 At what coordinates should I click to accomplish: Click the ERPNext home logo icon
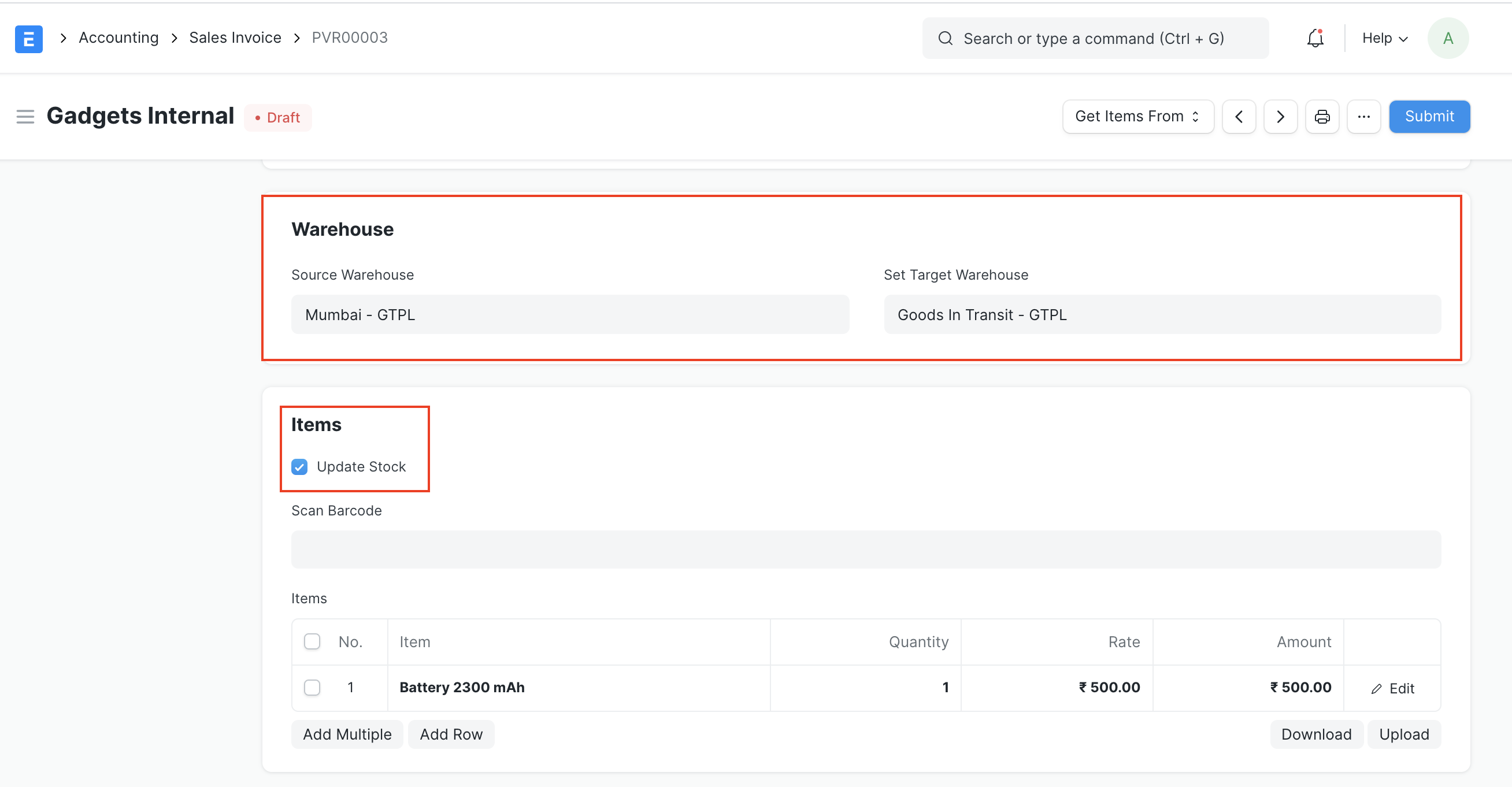click(28, 39)
